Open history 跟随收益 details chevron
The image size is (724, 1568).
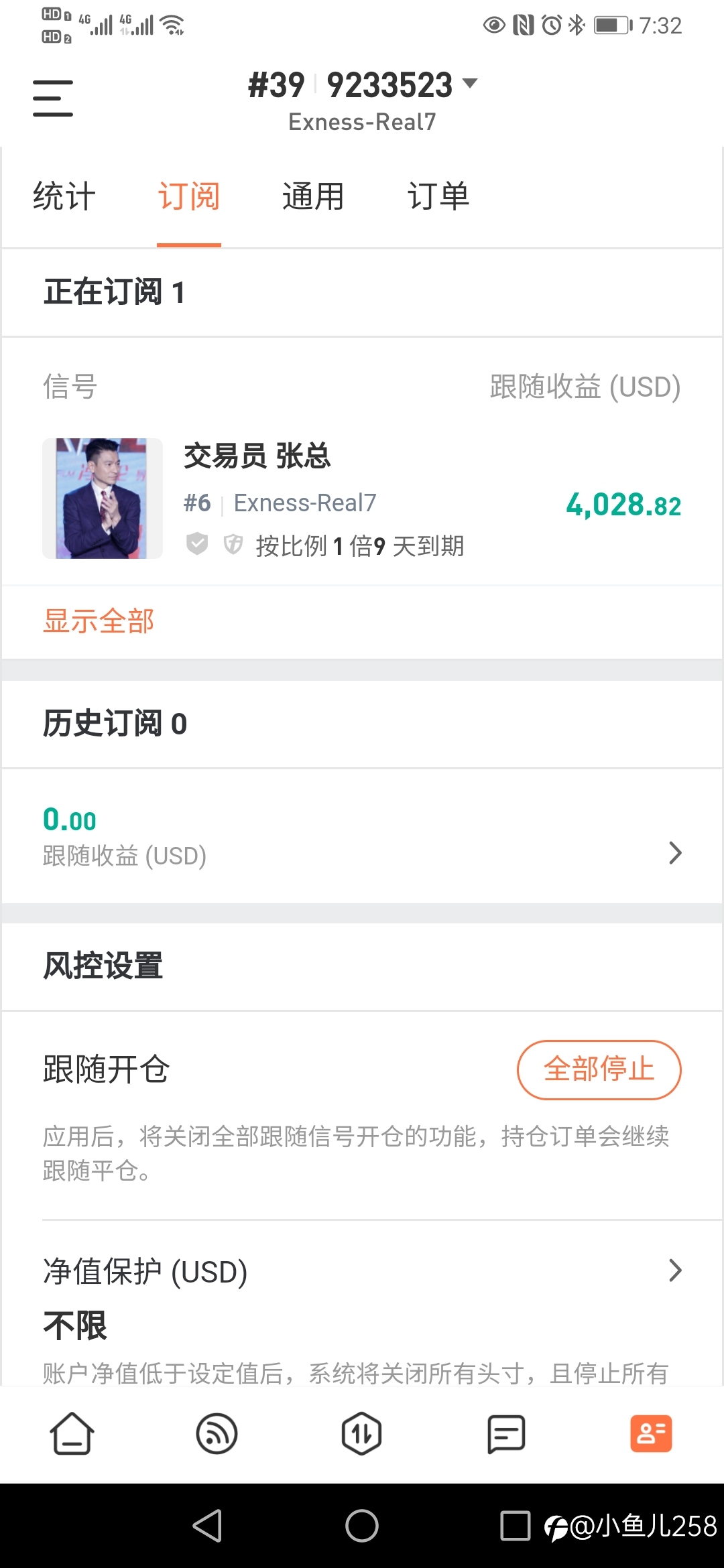[x=675, y=853]
